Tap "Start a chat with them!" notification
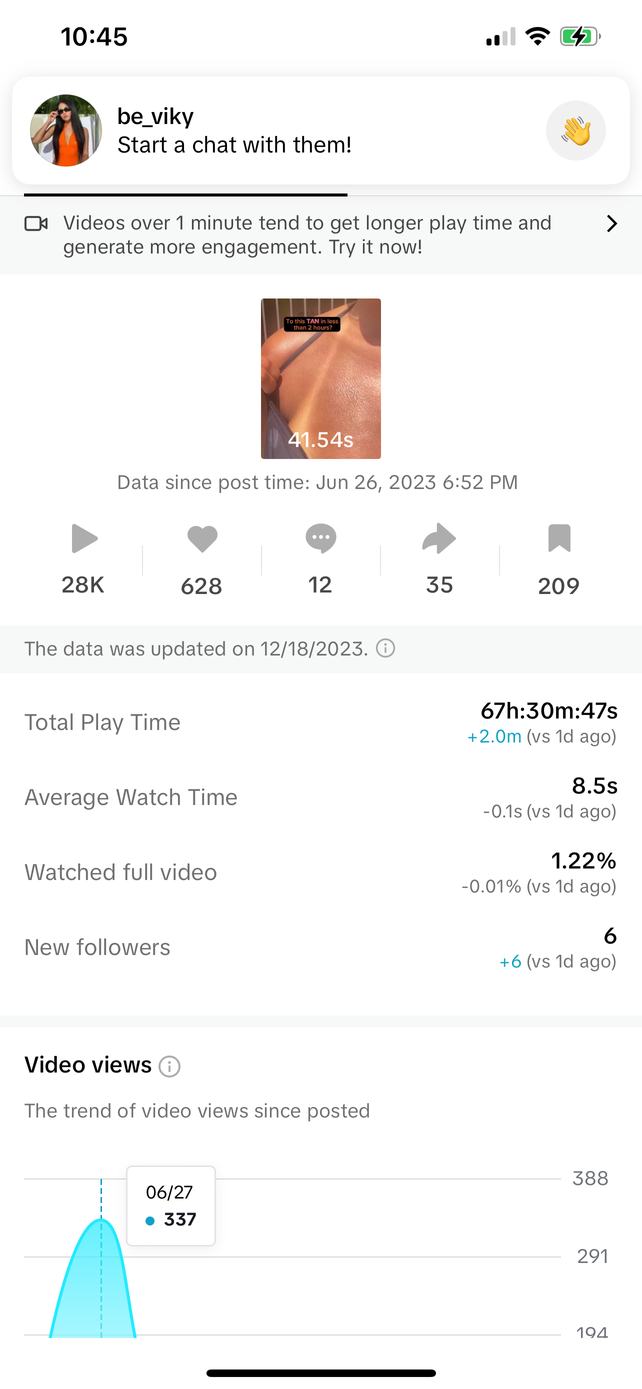This screenshot has width=642, height=1389. [x=234, y=145]
